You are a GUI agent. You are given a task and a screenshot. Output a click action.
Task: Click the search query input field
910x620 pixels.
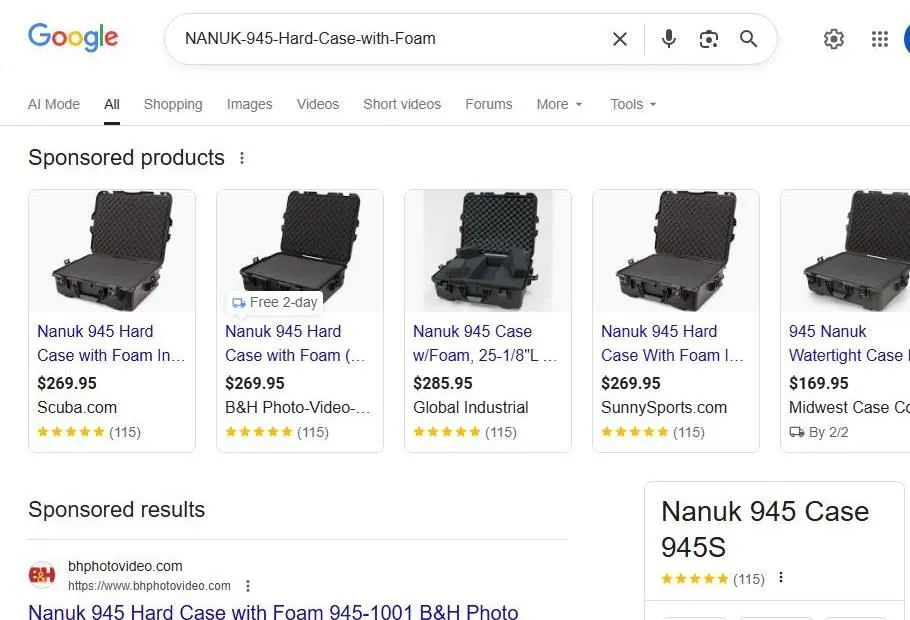[x=389, y=39]
